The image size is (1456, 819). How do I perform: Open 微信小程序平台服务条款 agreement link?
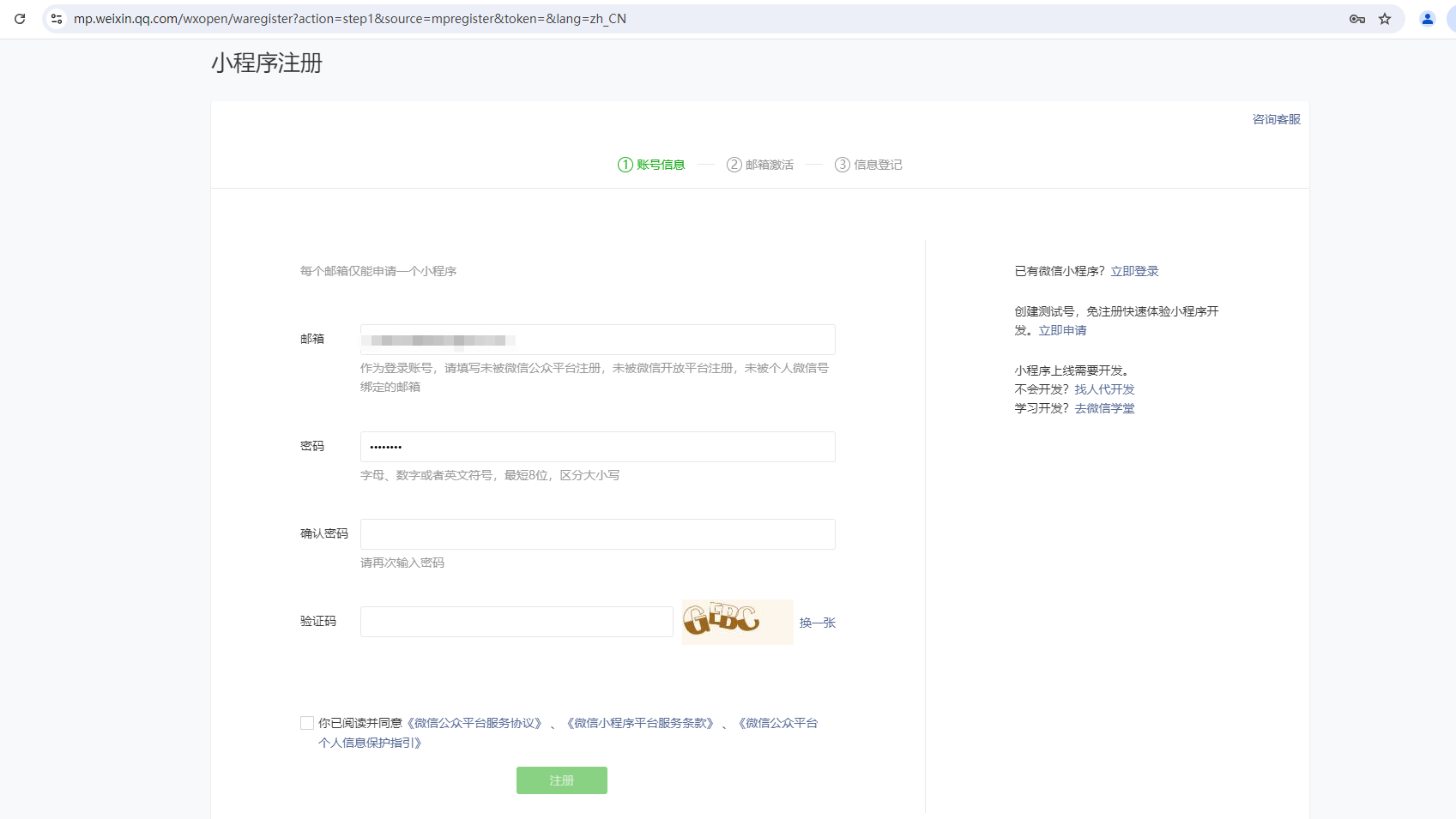(640, 723)
